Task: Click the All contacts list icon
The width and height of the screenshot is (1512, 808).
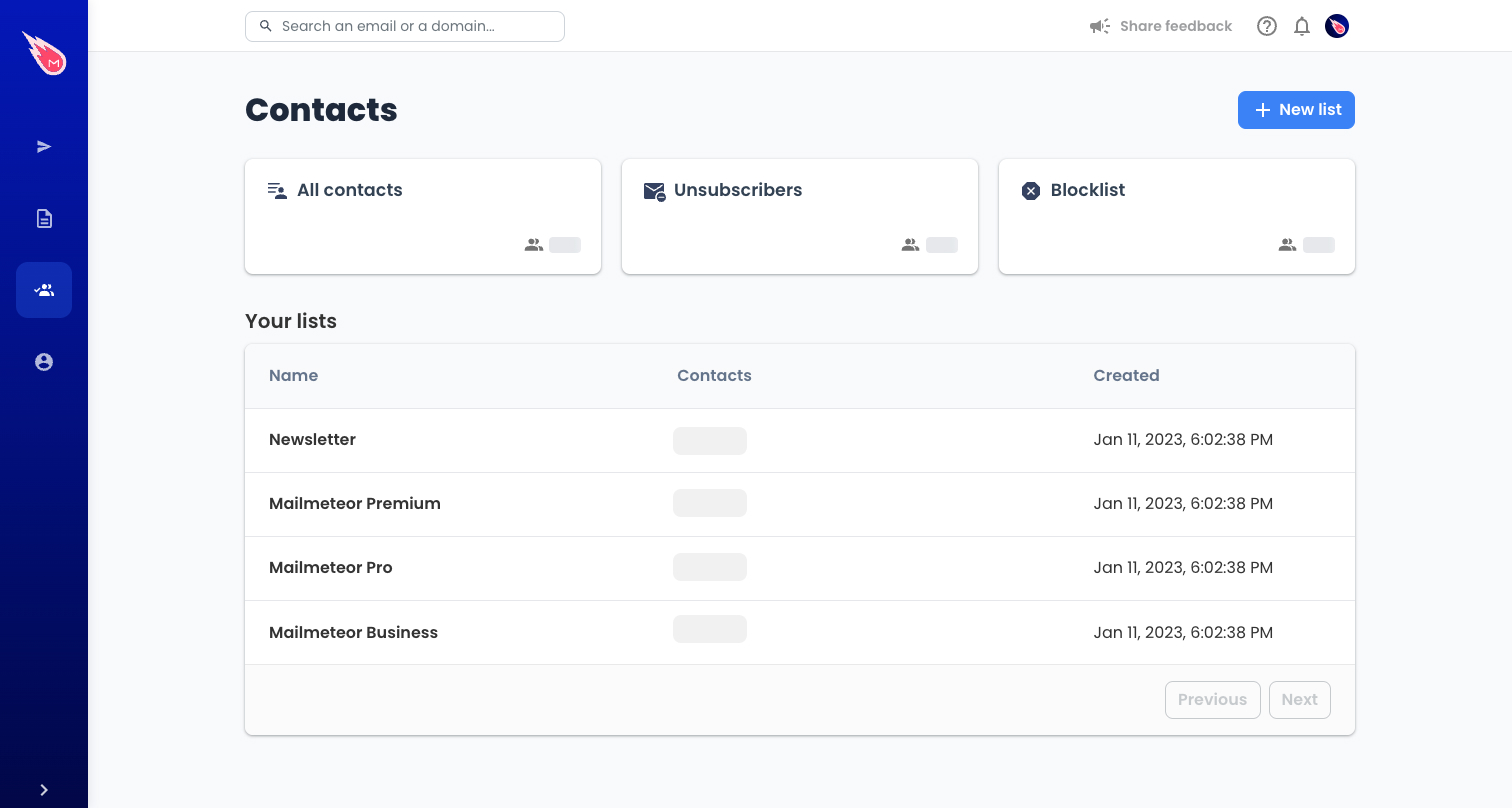Action: pyautogui.click(x=277, y=190)
